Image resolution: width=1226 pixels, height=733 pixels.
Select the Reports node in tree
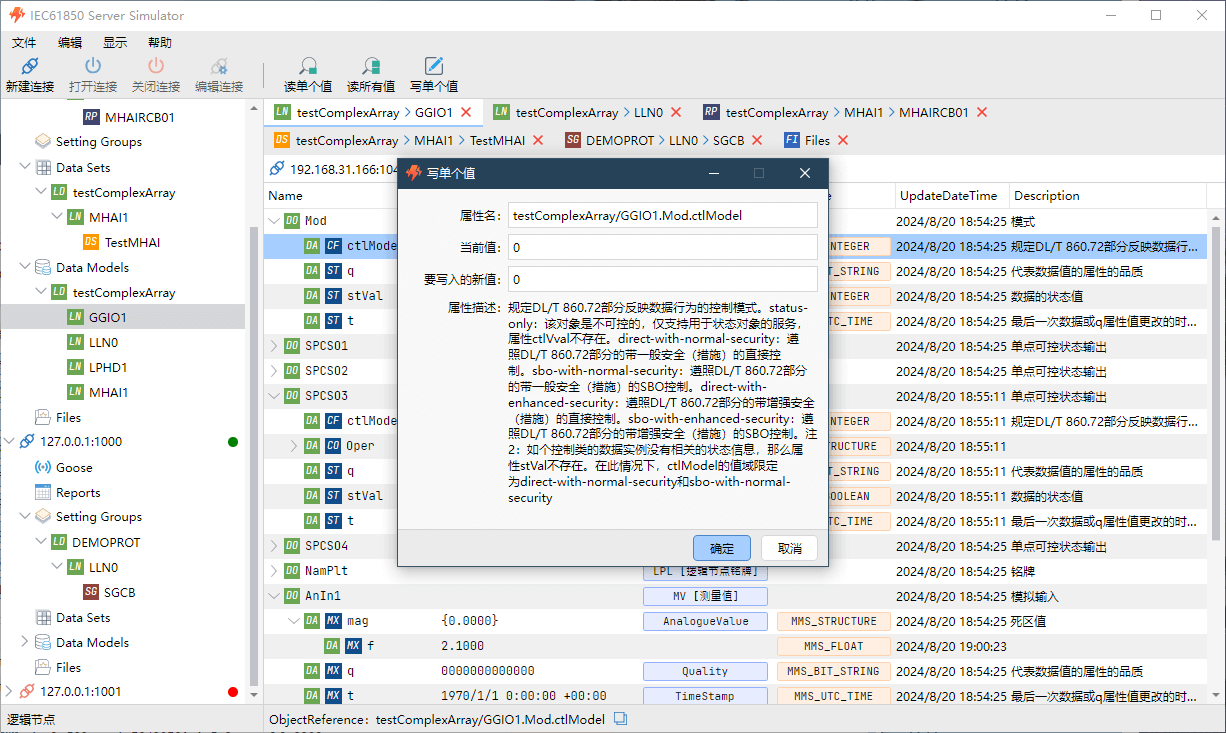(78, 492)
